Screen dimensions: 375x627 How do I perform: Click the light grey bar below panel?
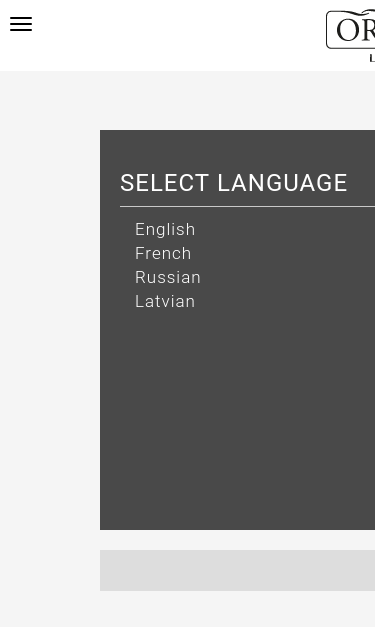237,570
